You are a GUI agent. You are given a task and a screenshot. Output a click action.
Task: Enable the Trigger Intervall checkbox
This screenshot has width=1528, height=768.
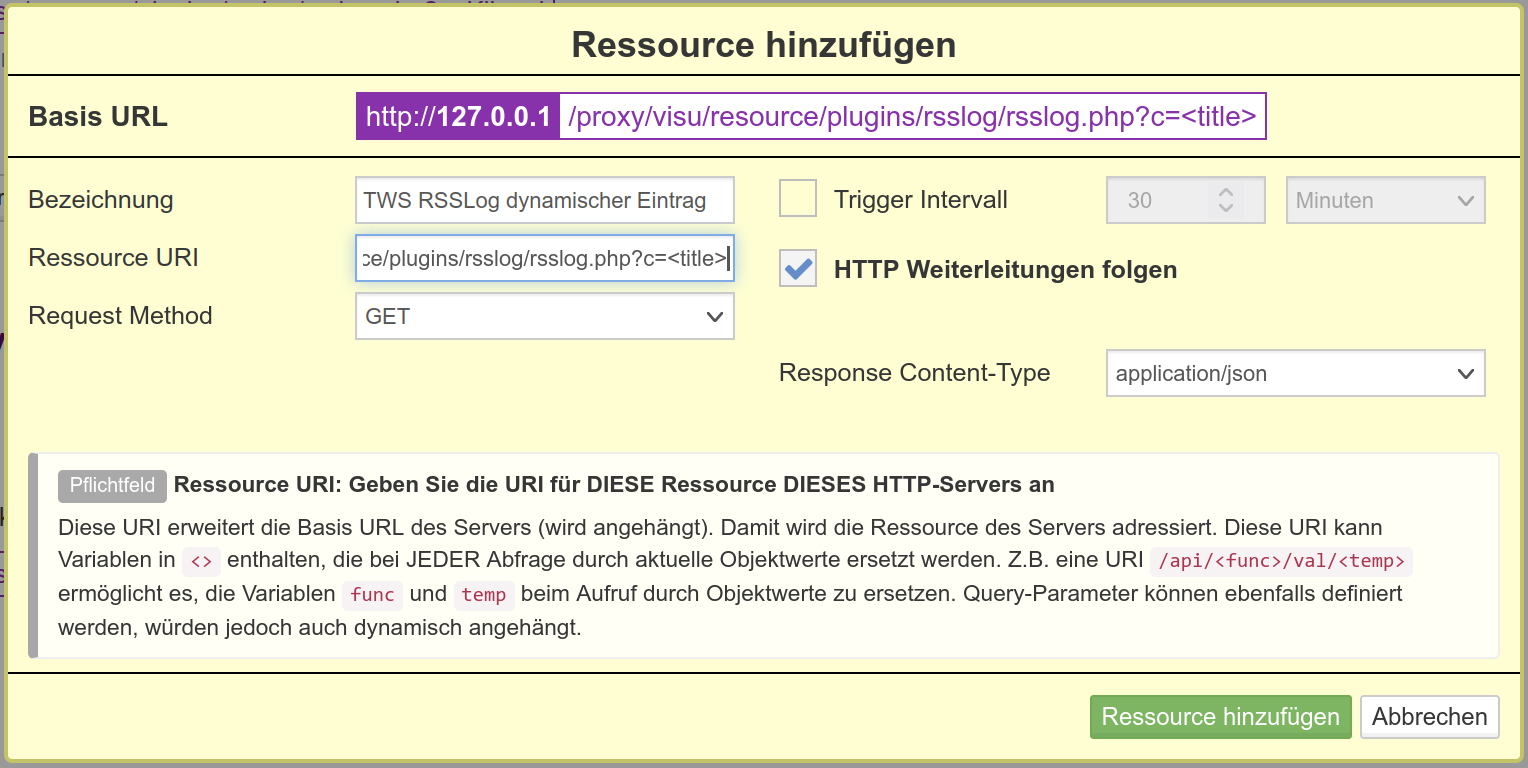798,199
